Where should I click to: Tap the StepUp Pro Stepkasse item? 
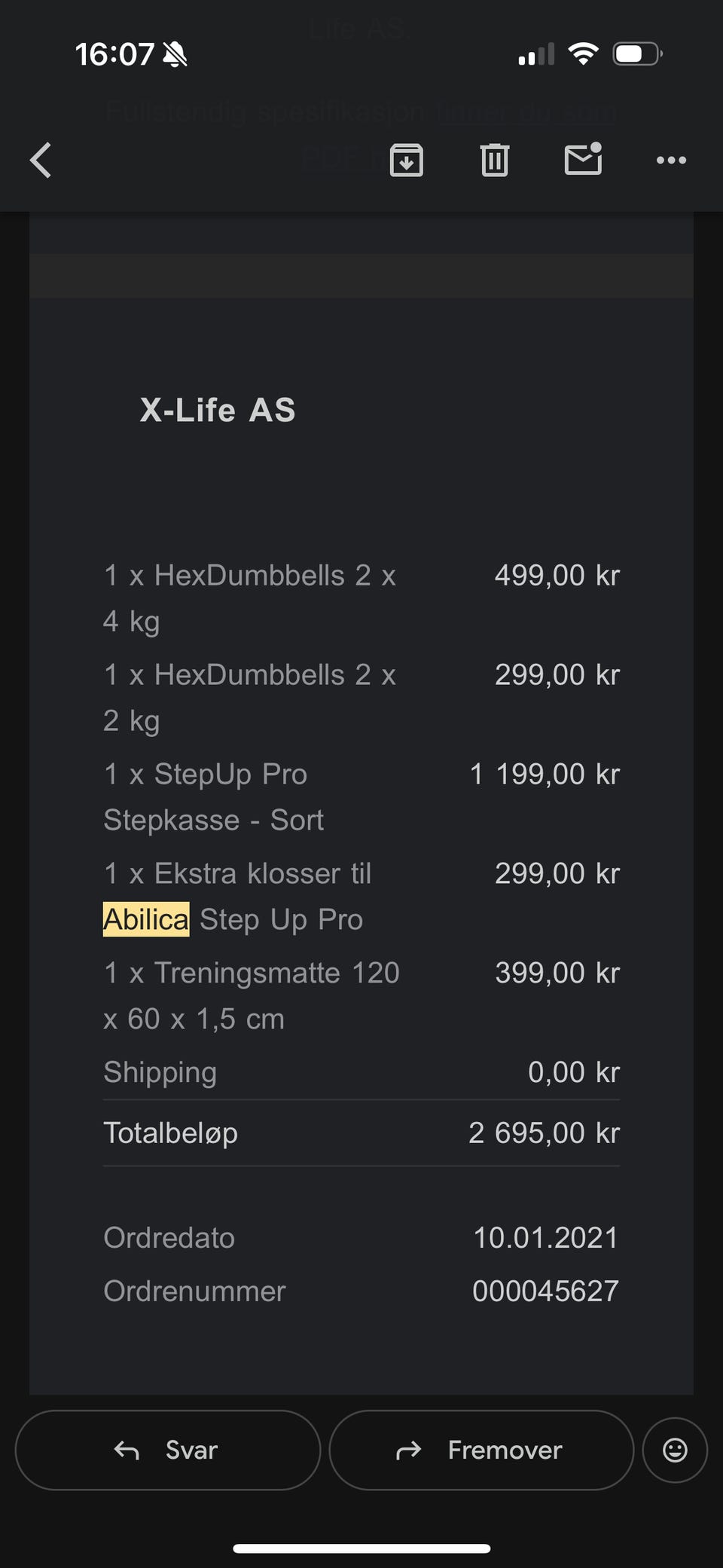(x=214, y=796)
